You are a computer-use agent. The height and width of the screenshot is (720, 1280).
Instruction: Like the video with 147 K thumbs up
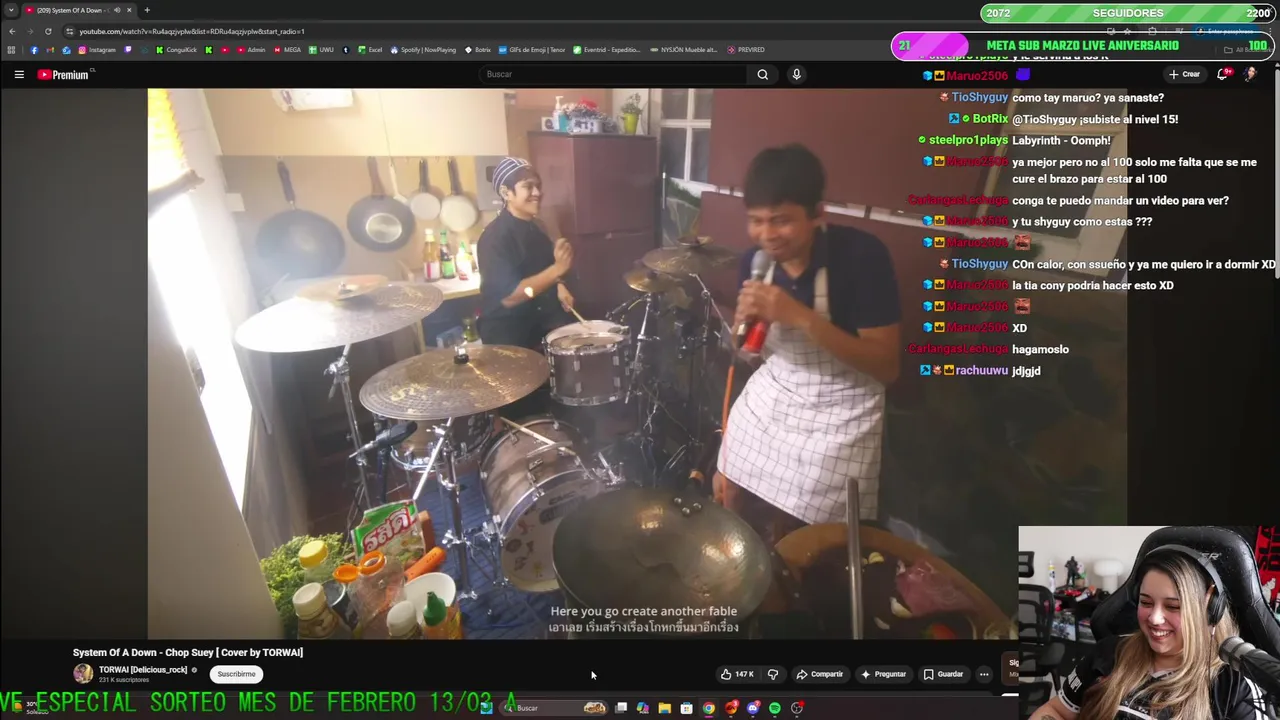pos(737,674)
